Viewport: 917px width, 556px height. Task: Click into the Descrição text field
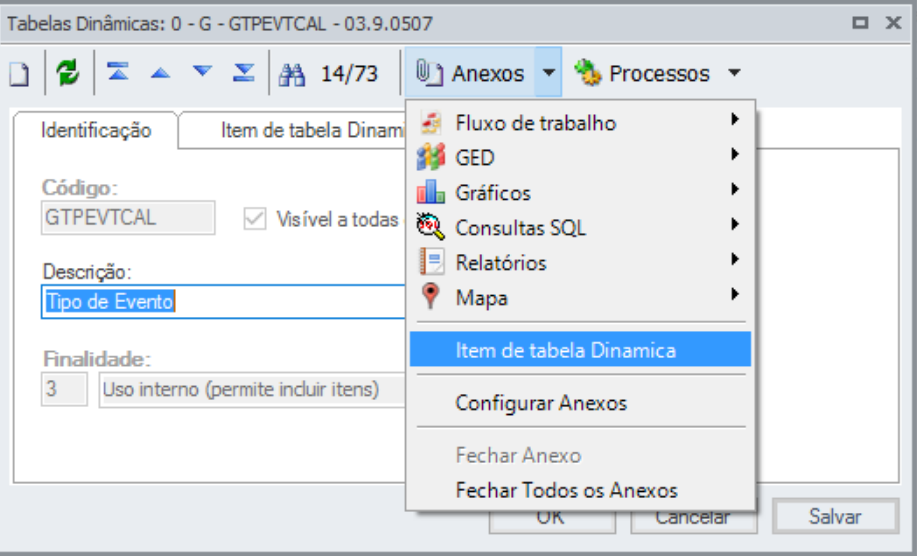(223, 302)
